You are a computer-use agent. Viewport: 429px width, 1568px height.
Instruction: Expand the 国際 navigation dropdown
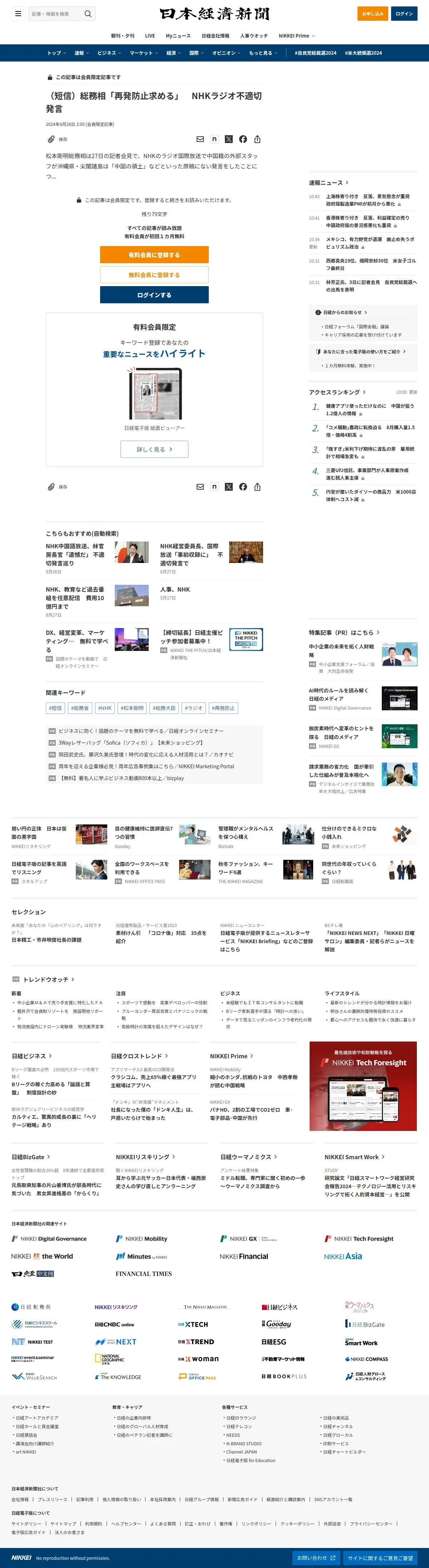[197, 53]
